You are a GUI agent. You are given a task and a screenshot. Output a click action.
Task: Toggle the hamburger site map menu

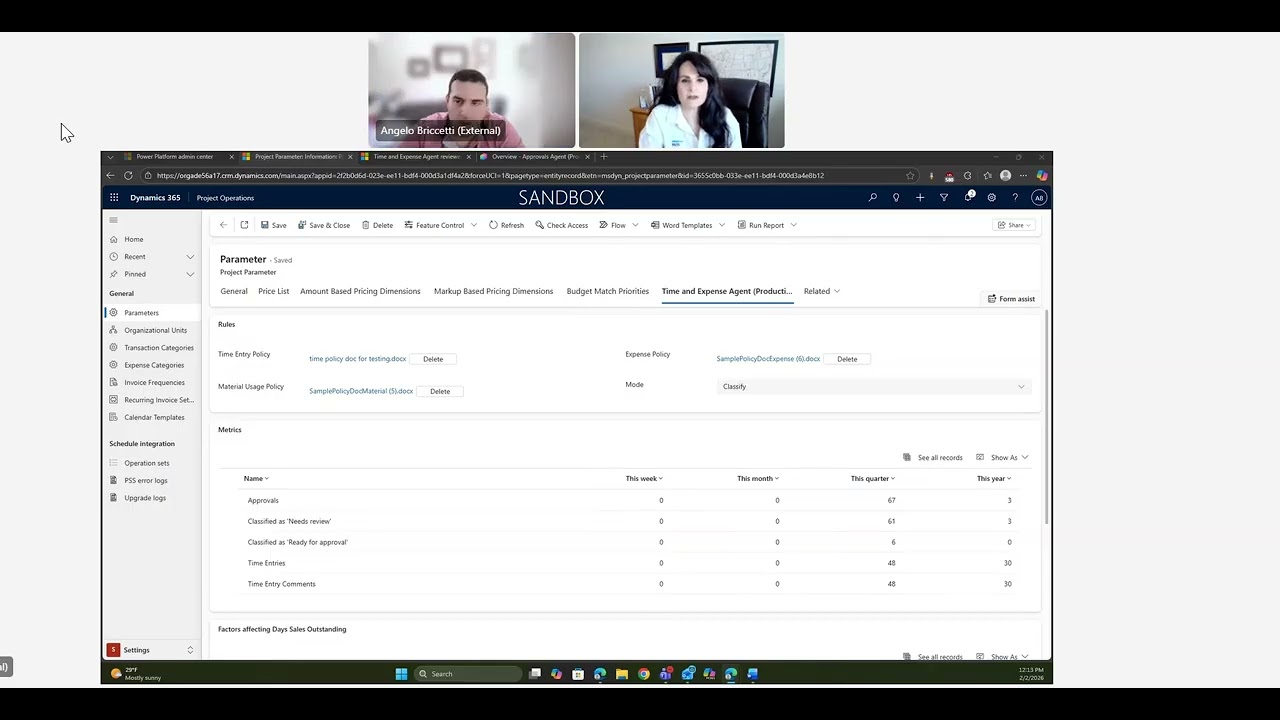coord(113,220)
